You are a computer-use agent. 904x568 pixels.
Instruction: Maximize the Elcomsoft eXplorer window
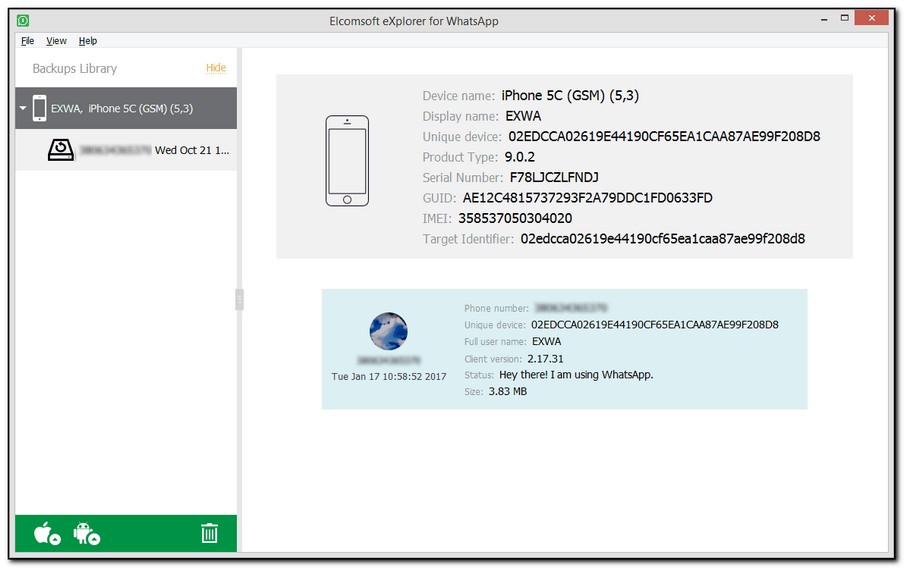(846, 19)
